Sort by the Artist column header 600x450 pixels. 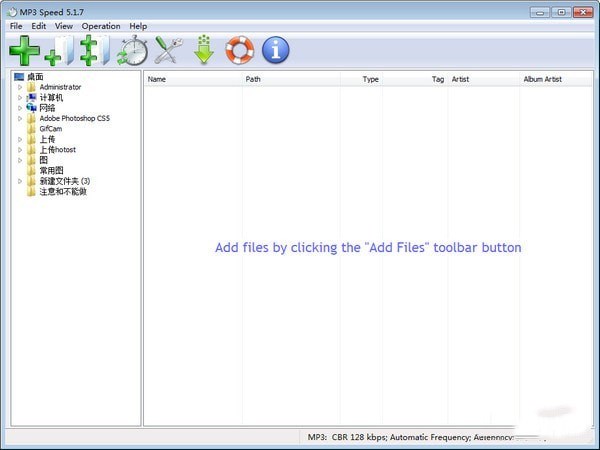click(x=484, y=79)
